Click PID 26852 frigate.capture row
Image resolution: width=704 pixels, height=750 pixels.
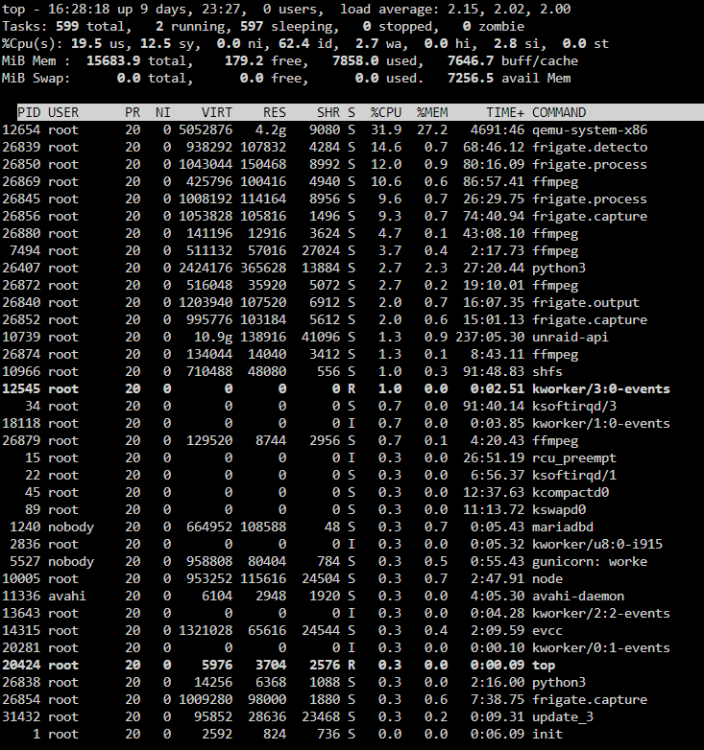[352, 320]
